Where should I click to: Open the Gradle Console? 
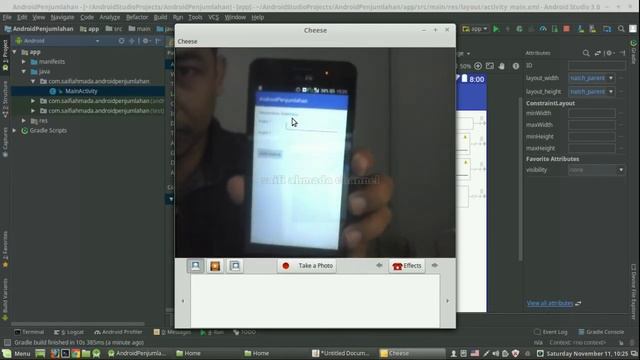click(x=601, y=332)
